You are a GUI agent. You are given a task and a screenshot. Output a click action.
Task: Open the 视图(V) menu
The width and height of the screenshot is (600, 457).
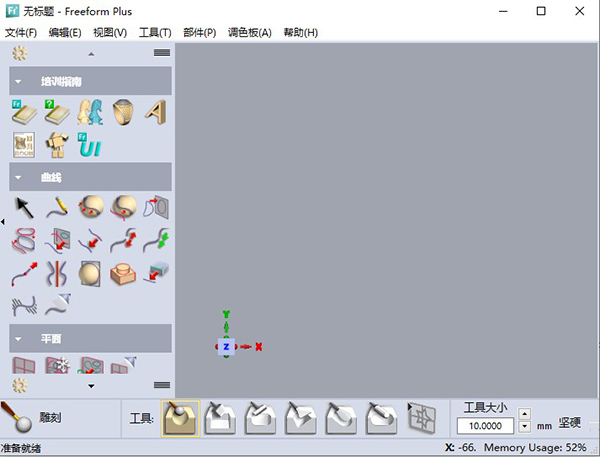(110, 33)
